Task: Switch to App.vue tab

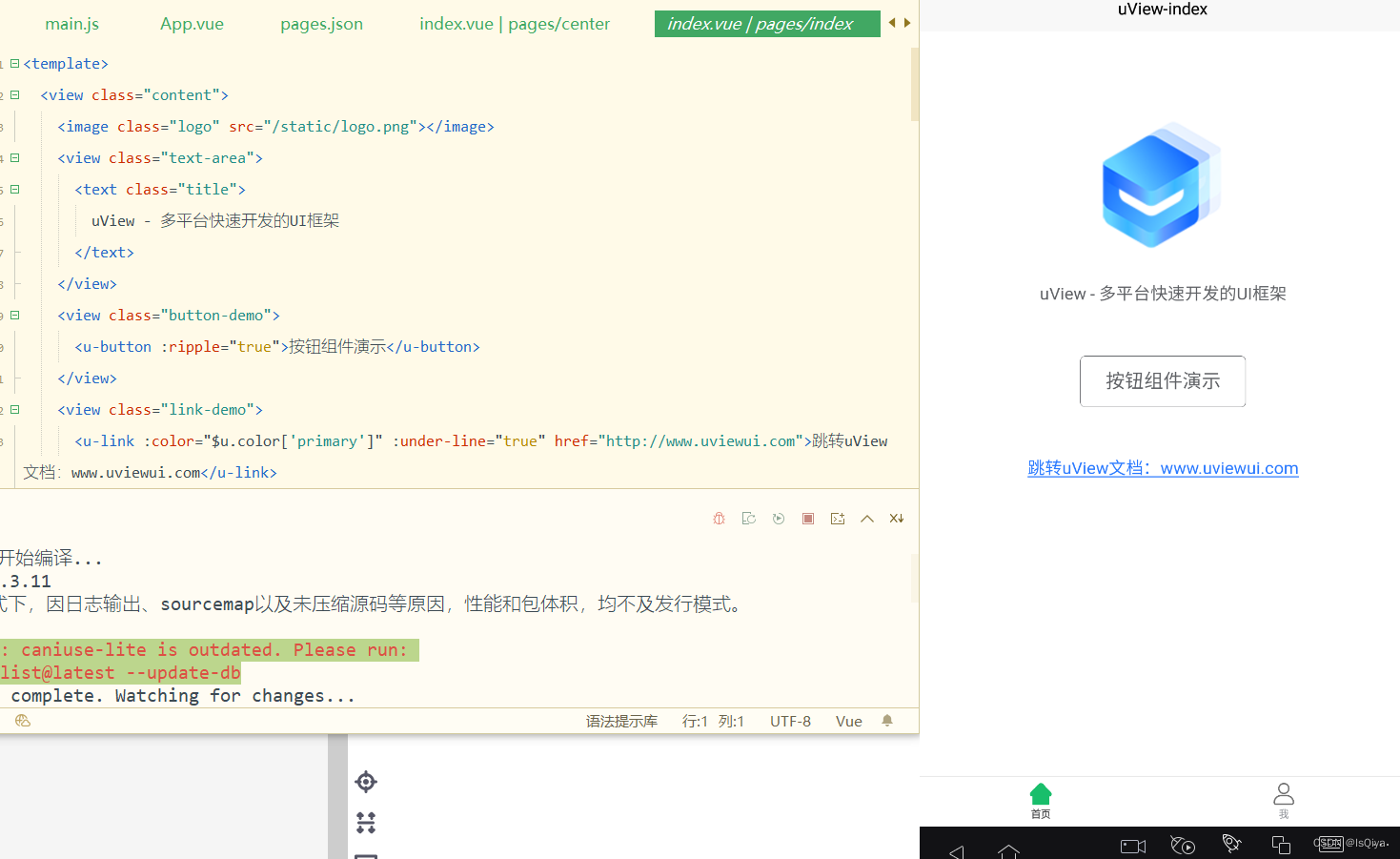Action: pos(192,24)
